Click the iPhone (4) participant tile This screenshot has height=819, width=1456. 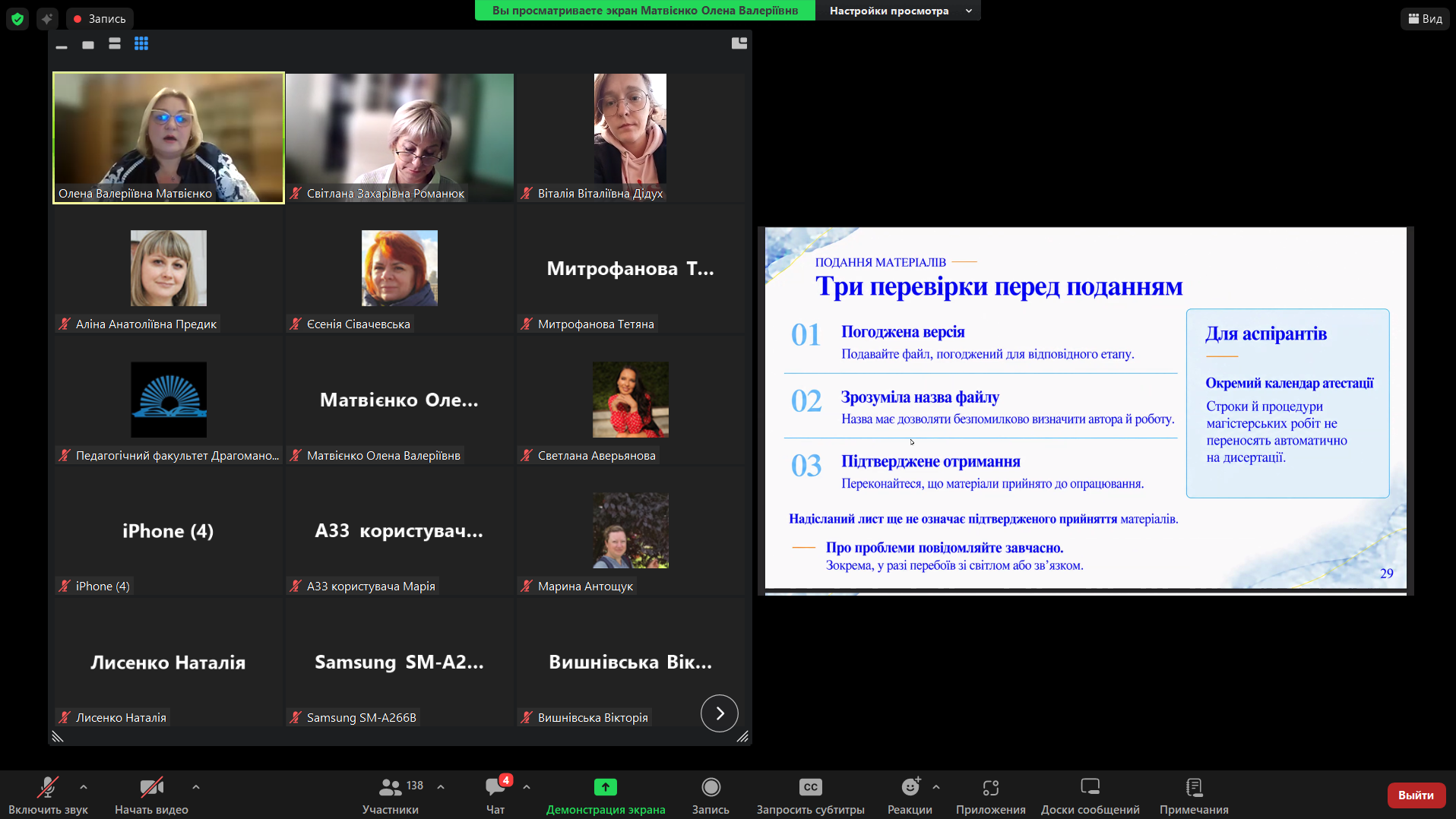[x=169, y=531]
